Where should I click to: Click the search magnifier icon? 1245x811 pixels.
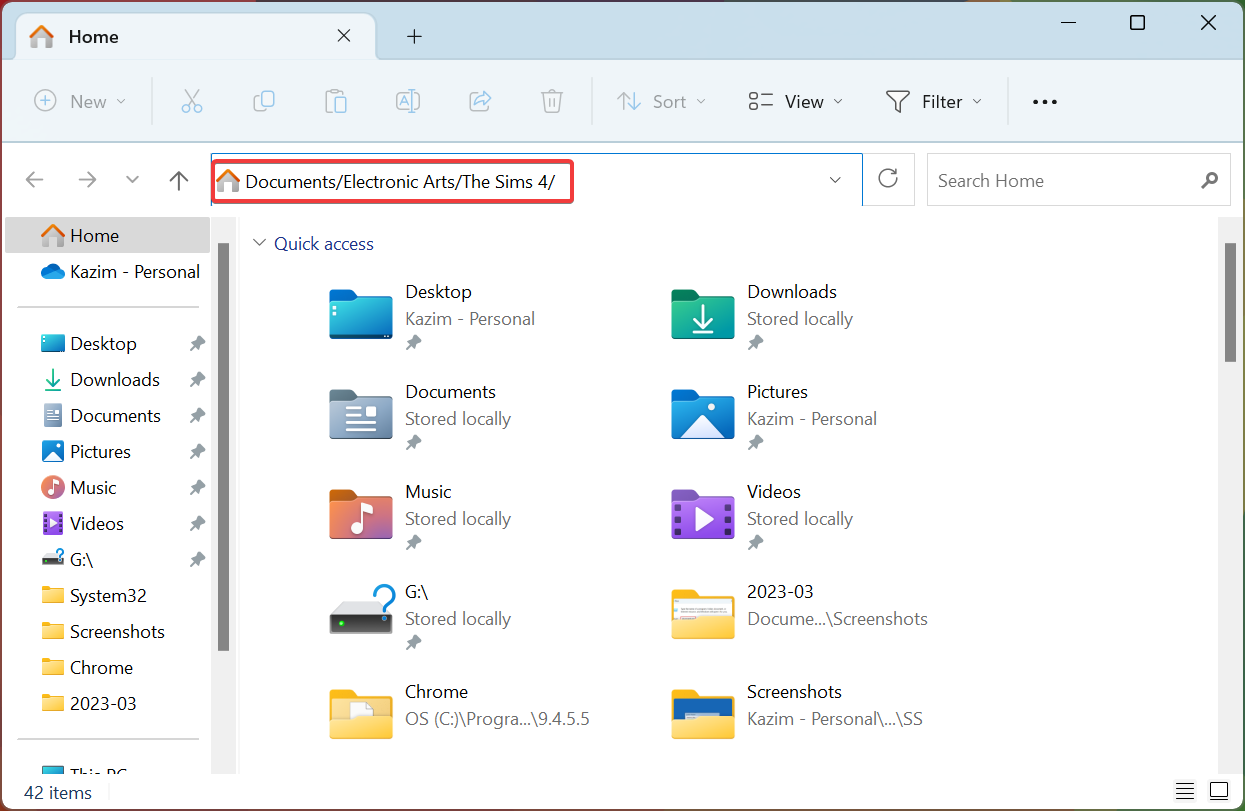click(x=1210, y=181)
